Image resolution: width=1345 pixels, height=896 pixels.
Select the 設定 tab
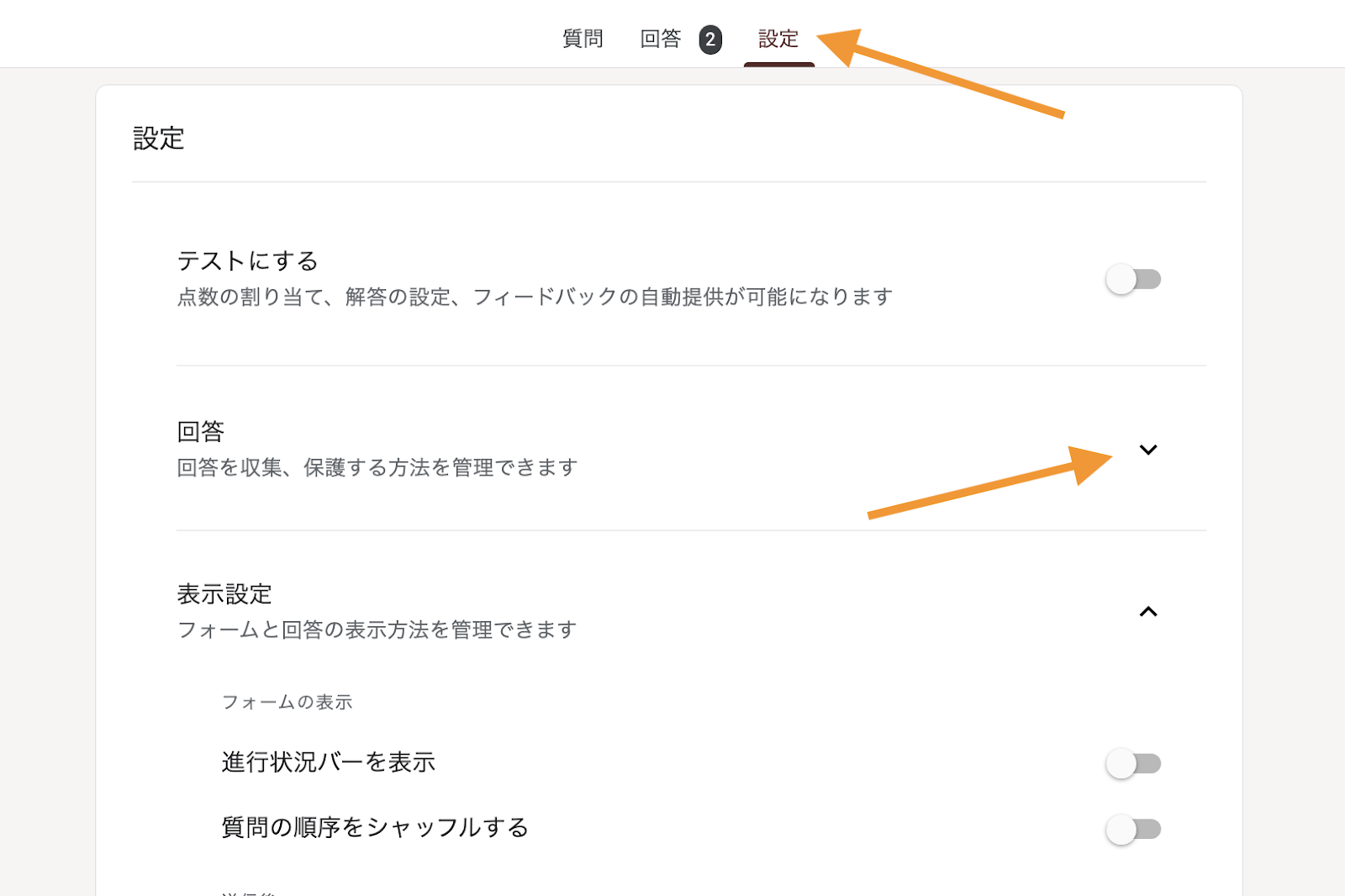pos(778,39)
